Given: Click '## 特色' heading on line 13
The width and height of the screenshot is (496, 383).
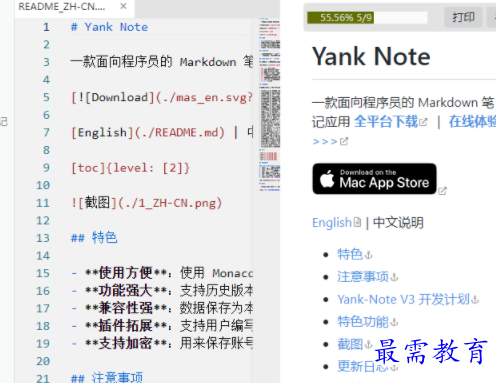Looking at the screenshot, I should pos(94,238).
